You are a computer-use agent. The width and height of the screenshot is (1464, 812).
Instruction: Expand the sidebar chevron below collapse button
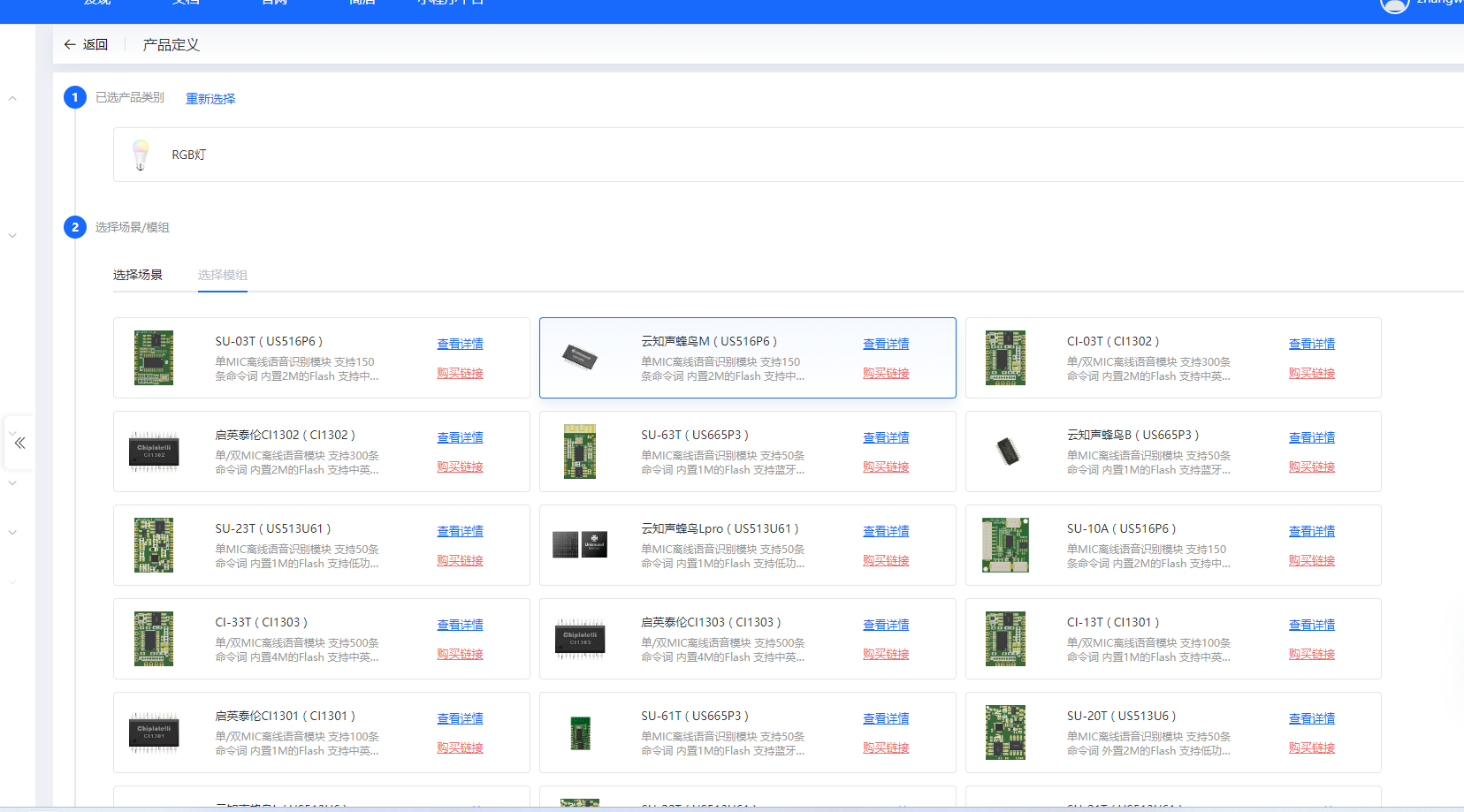point(12,483)
